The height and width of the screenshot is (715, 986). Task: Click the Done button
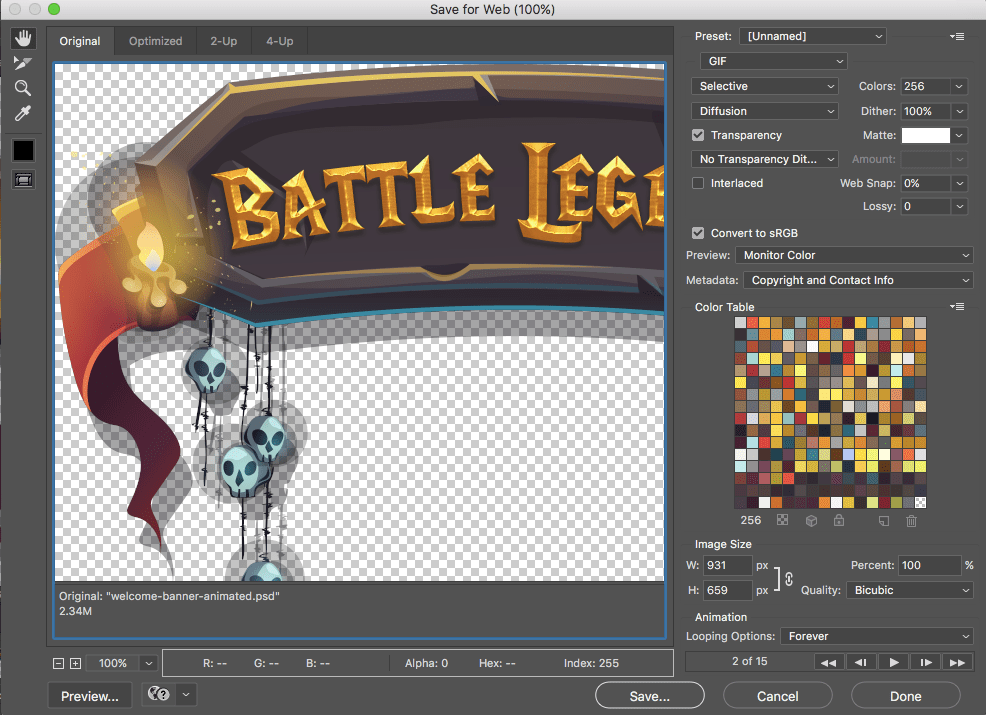(x=906, y=696)
